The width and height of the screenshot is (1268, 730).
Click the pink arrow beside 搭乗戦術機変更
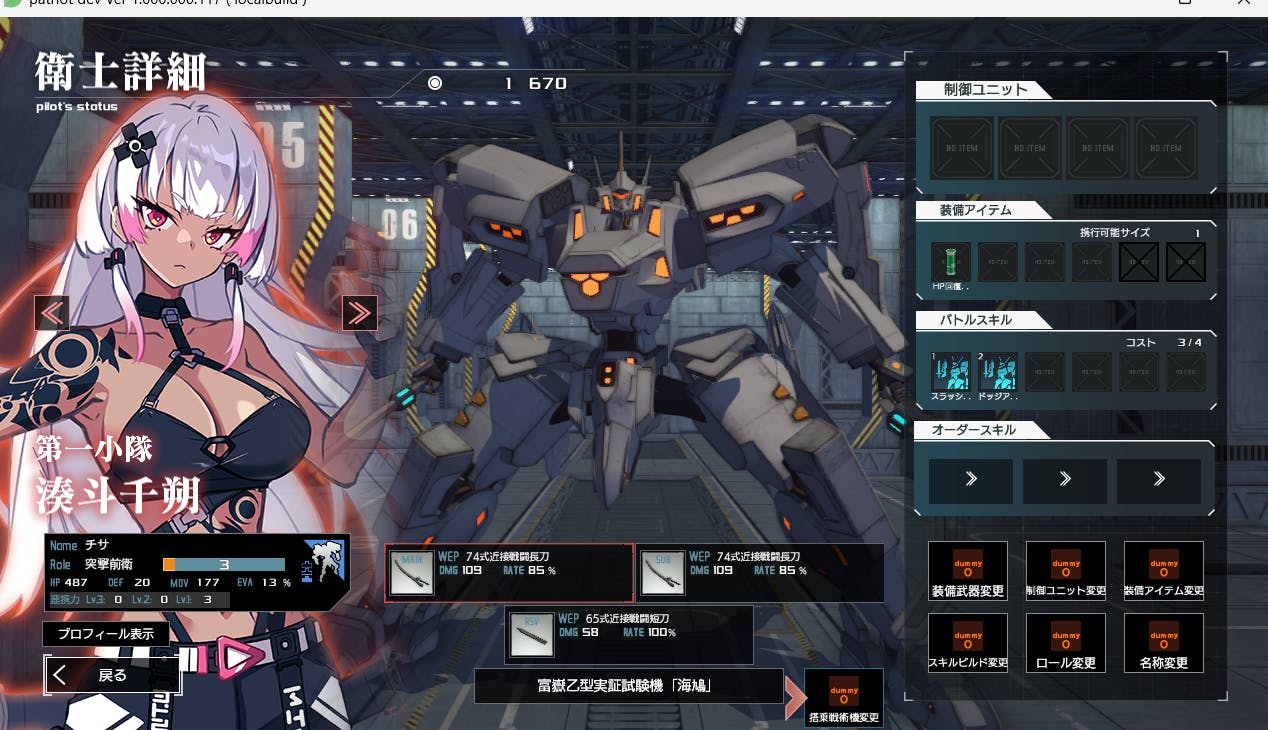[794, 697]
